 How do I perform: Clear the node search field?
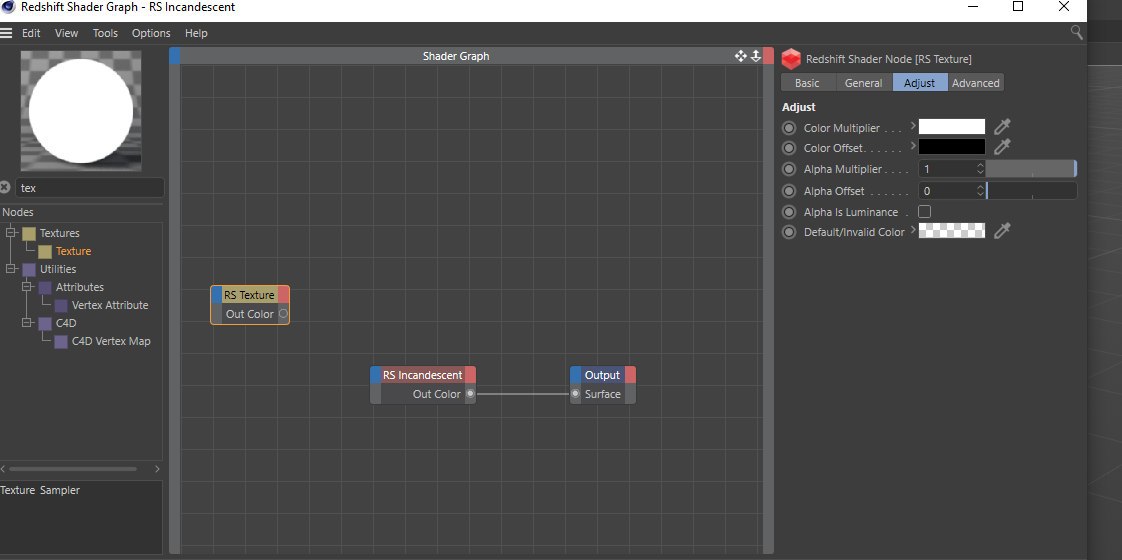(x=5, y=187)
